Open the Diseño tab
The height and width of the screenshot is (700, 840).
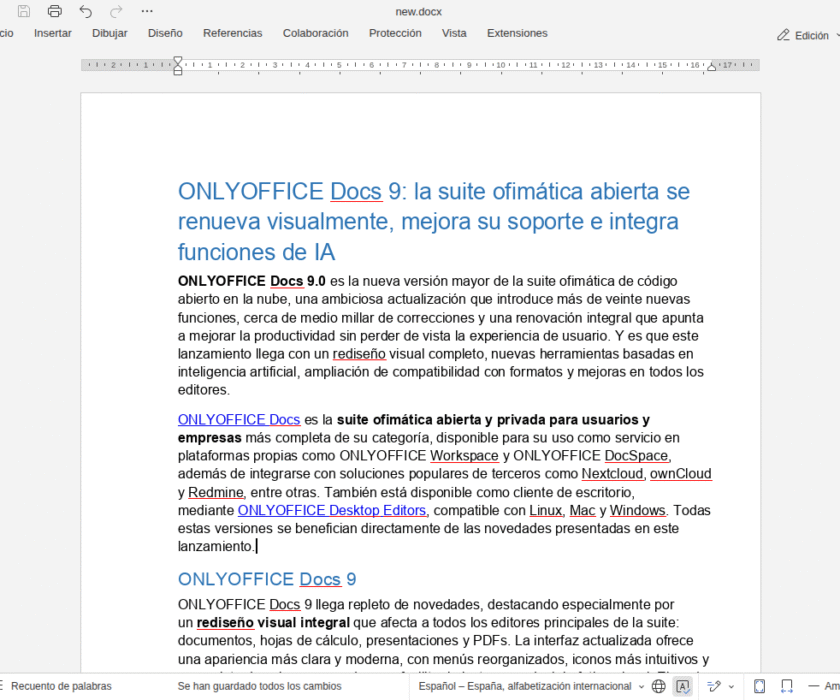(x=165, y=33)
